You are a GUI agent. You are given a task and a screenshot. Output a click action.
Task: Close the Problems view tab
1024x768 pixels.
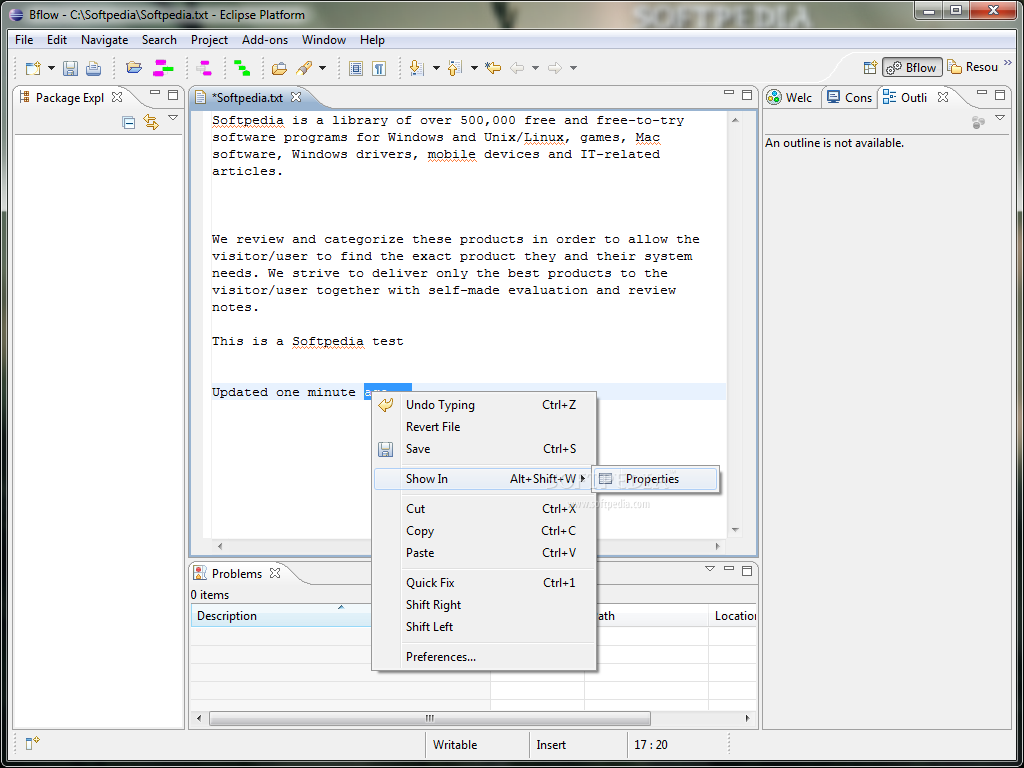tap(275, 573)
